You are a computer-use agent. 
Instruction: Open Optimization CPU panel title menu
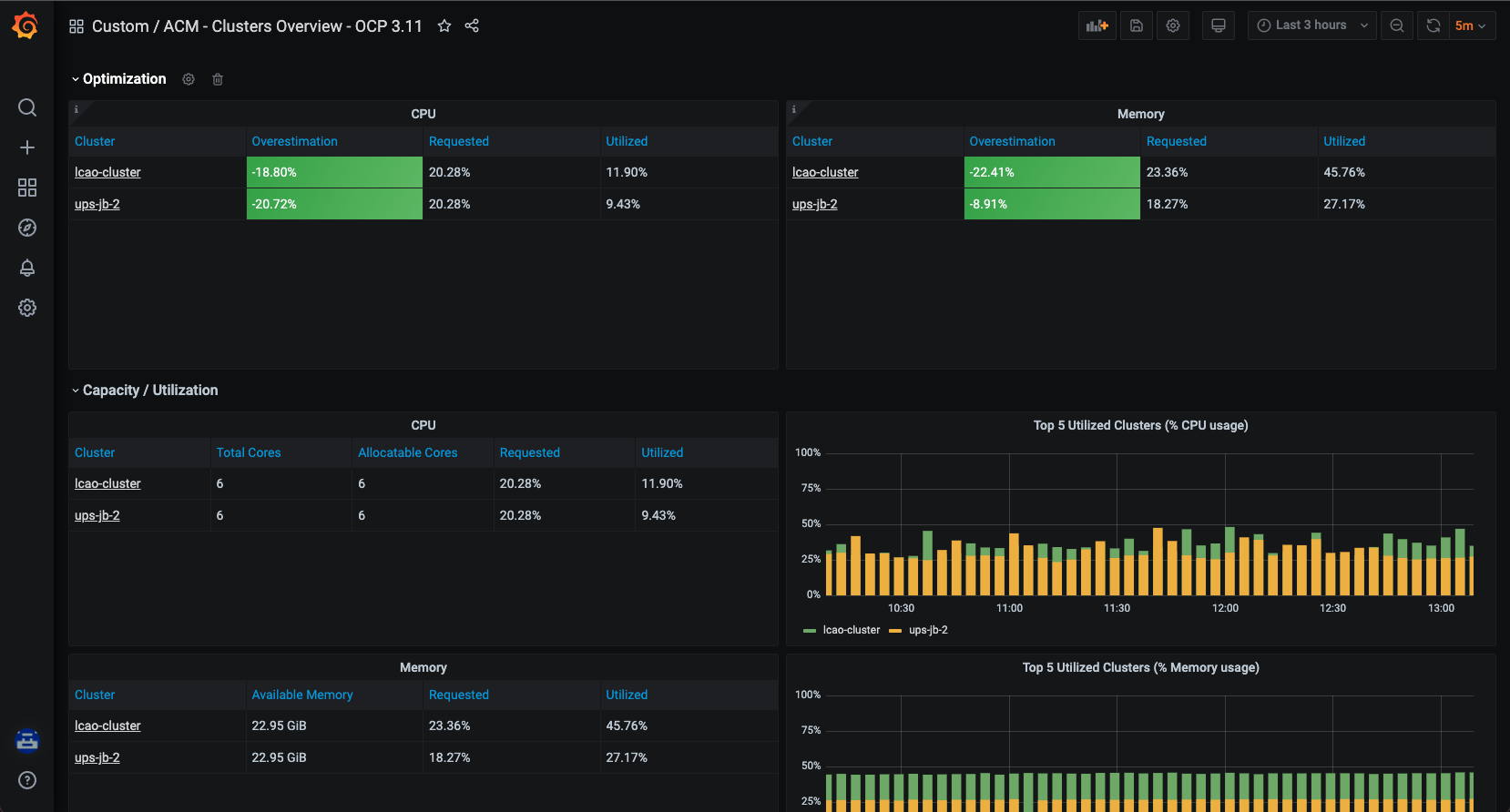coord(423,114)
